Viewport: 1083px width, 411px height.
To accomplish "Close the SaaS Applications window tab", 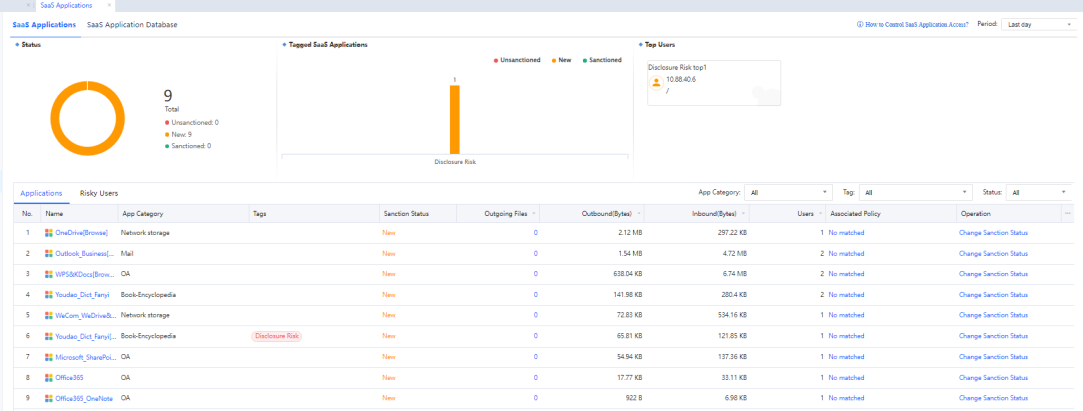I will 109,5.
